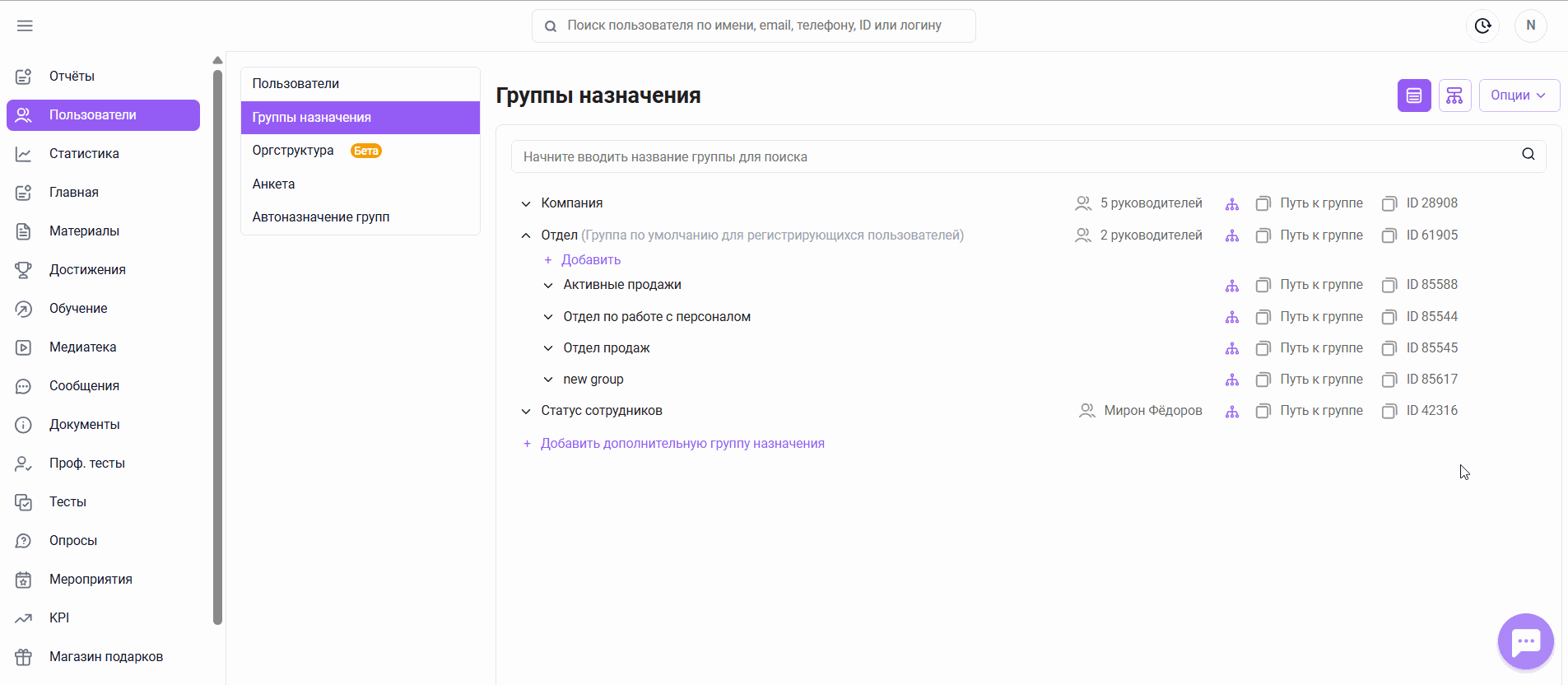Open Тесты in sidebar

point(103,502)
